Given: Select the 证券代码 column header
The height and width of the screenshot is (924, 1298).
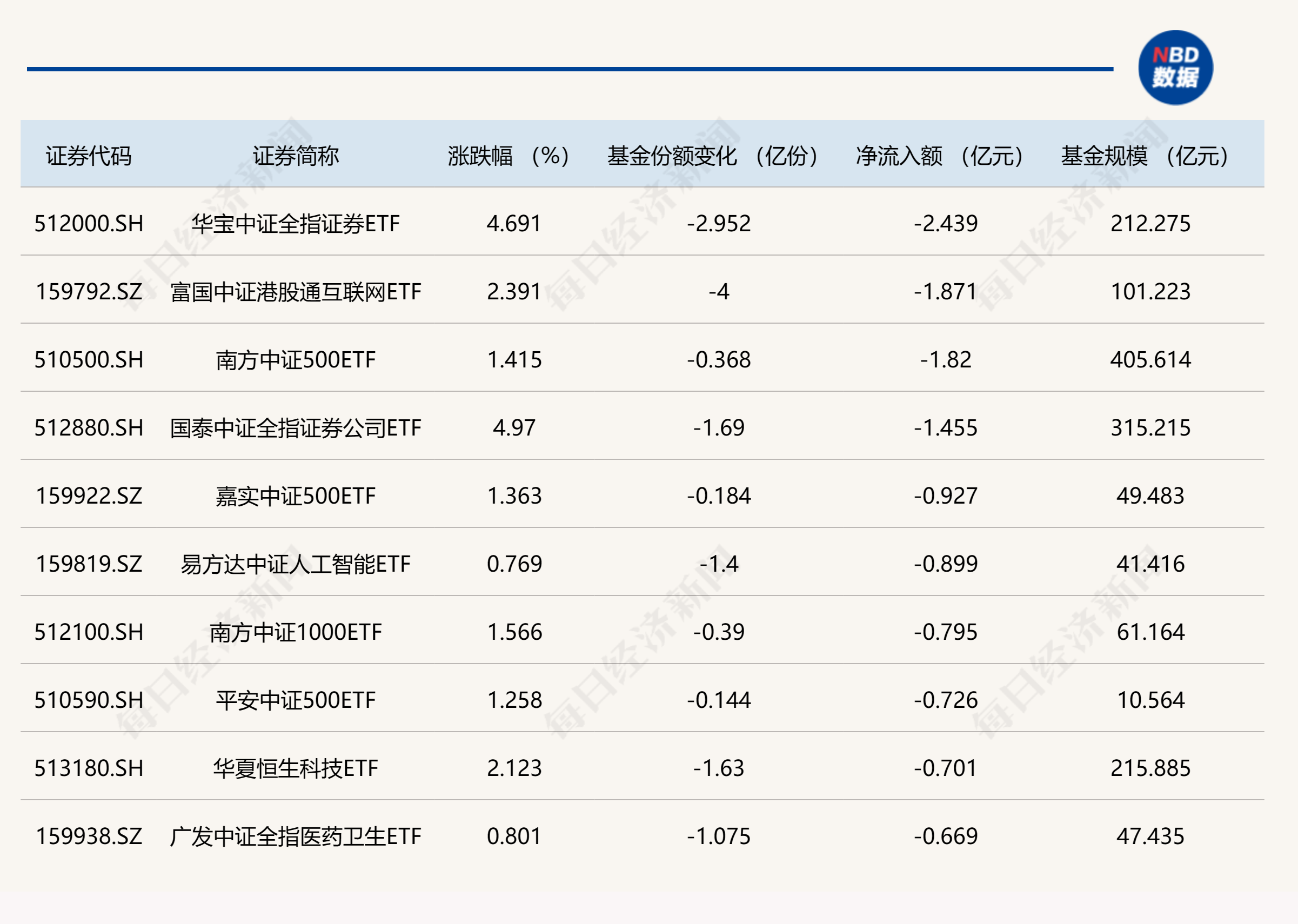Looking at the screenshot, I should (89, 156).
